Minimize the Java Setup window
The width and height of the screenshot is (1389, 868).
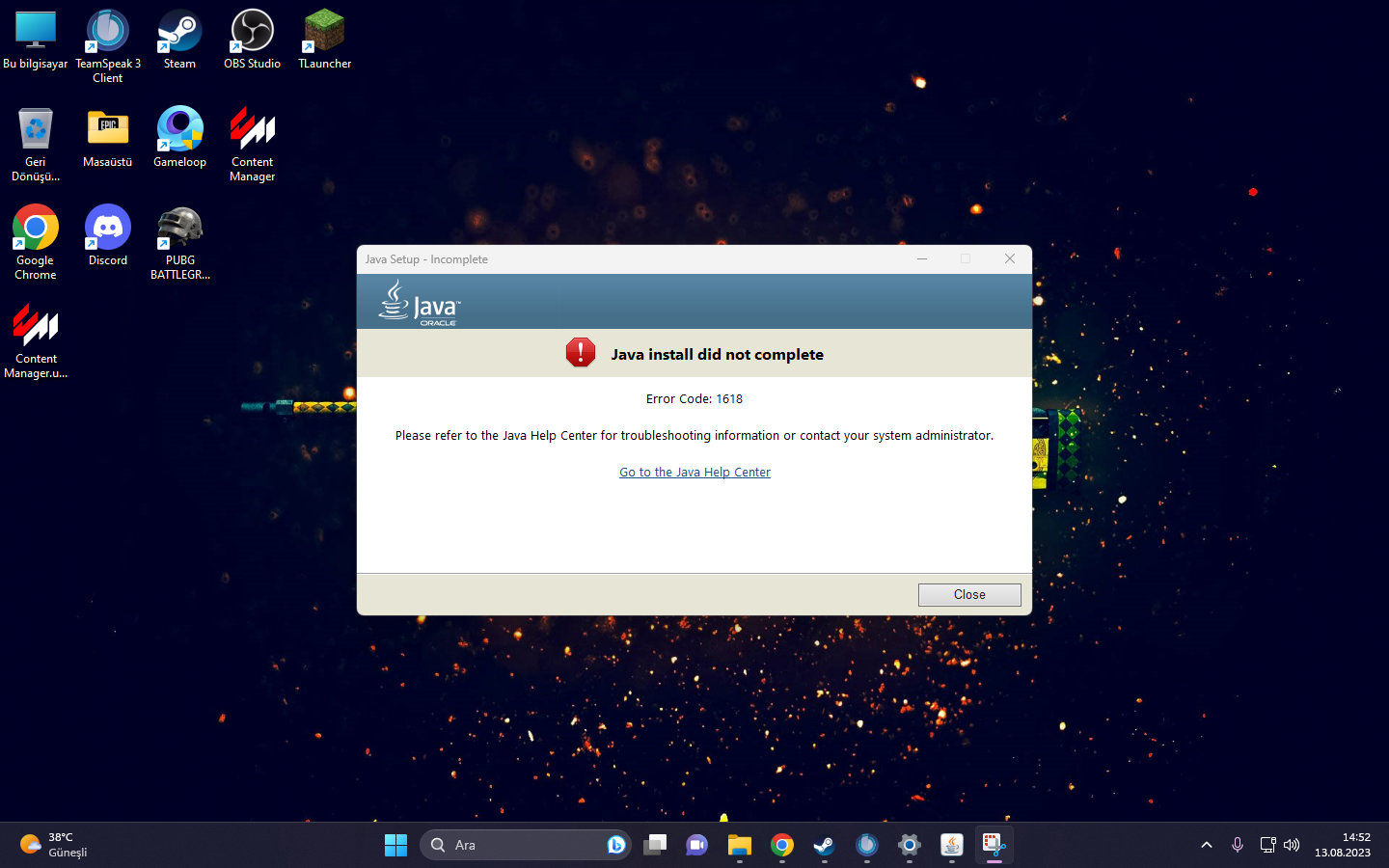click(x=922, y=258)
